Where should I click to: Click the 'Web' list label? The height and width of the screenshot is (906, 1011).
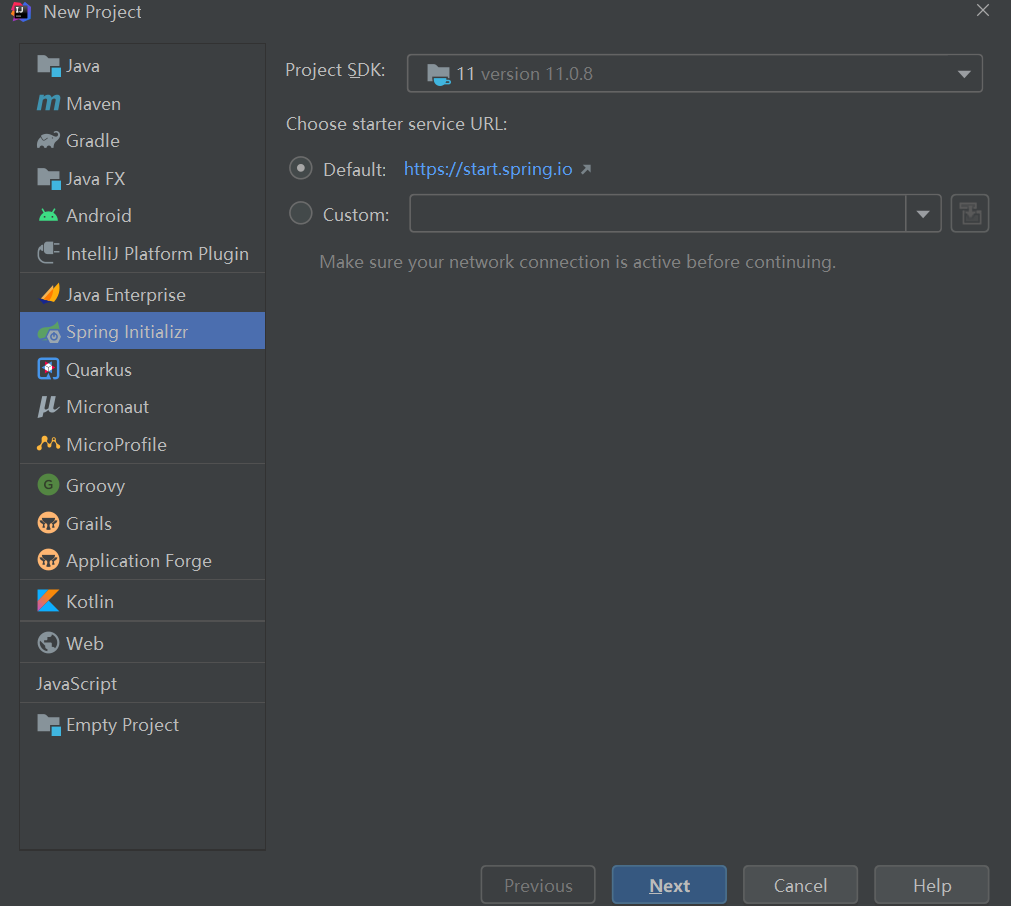84,644
